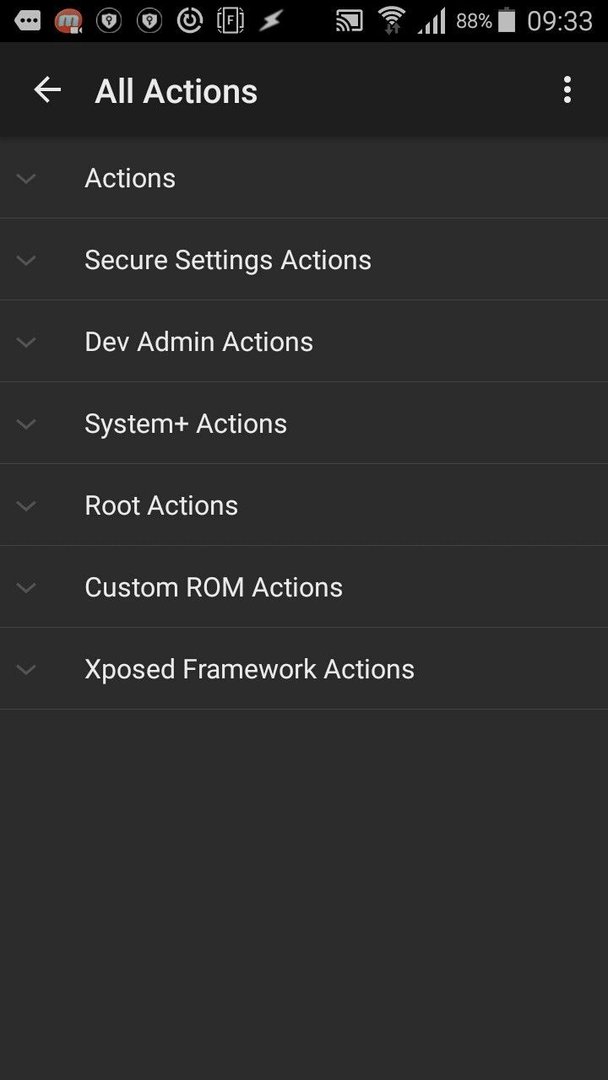Expand the Root Actions chevron
Image resolution: width=608 pixels, height=1080 pixels.
[x=26, y=506]
